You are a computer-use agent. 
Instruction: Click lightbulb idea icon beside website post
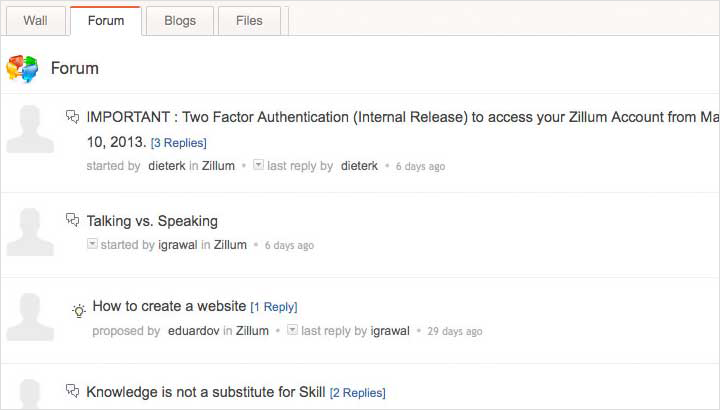pyautogui.click(x=79, y=310)
